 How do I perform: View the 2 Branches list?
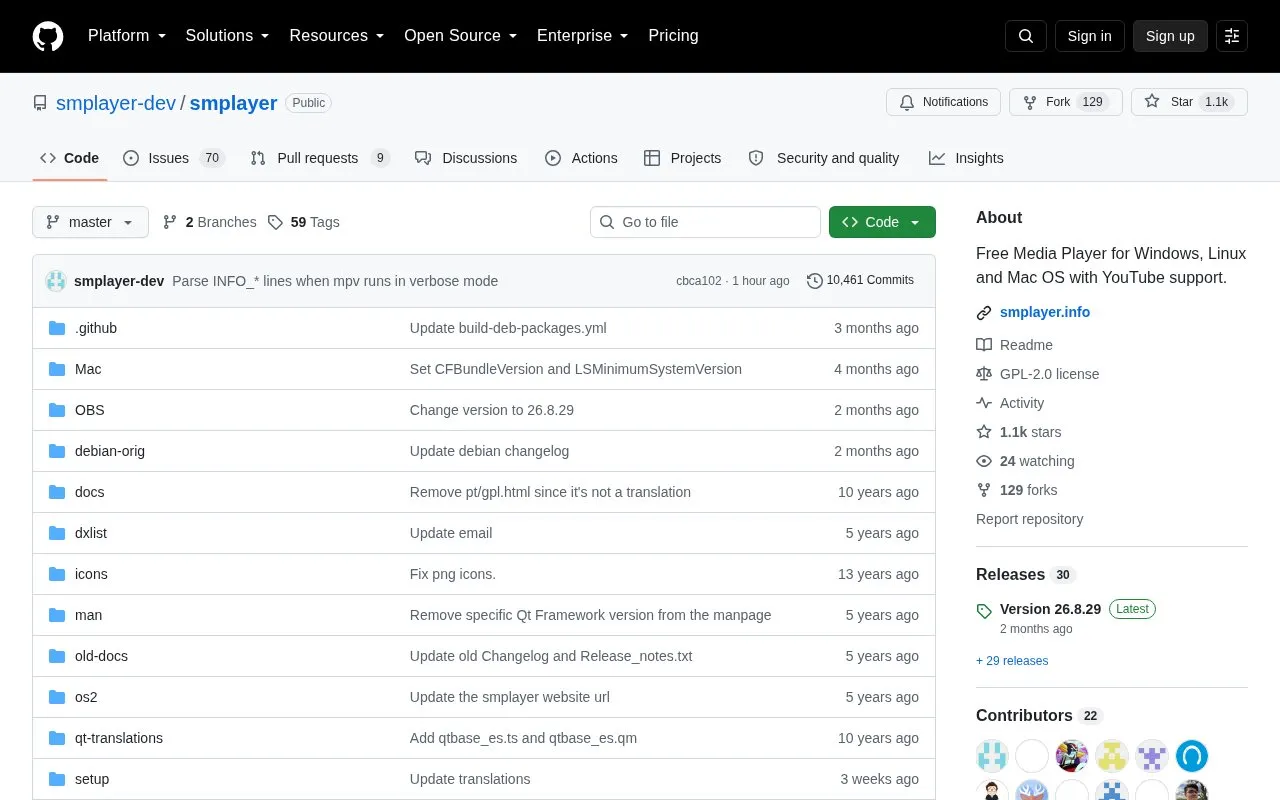[x=209, y=222]
